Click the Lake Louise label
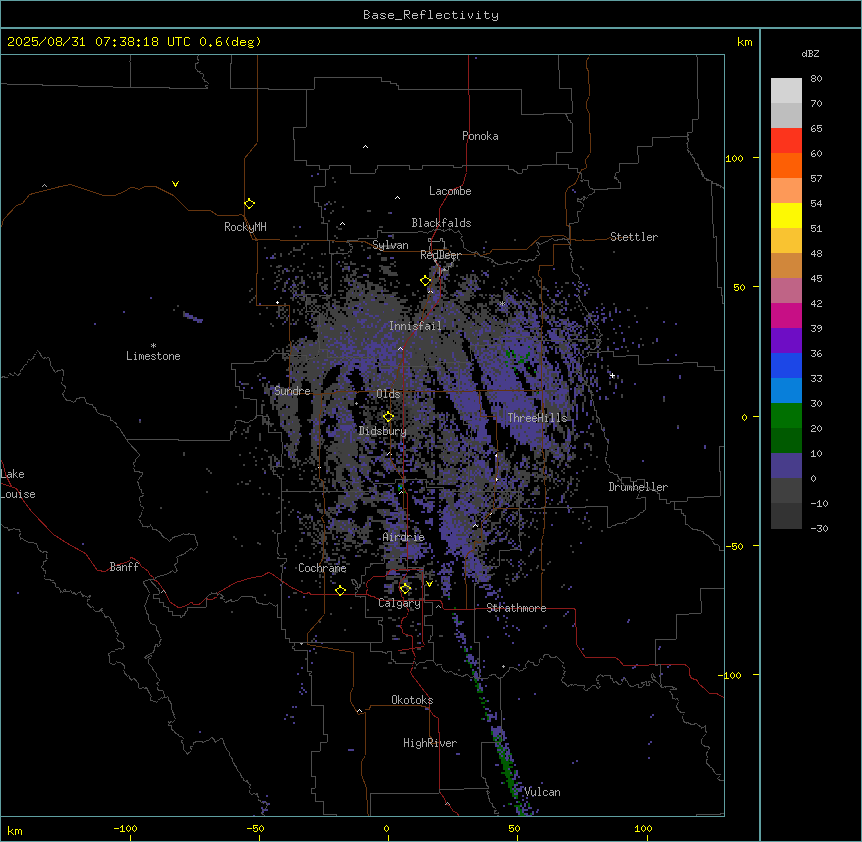This screenshot has height=842, width=862. (18, 484)
